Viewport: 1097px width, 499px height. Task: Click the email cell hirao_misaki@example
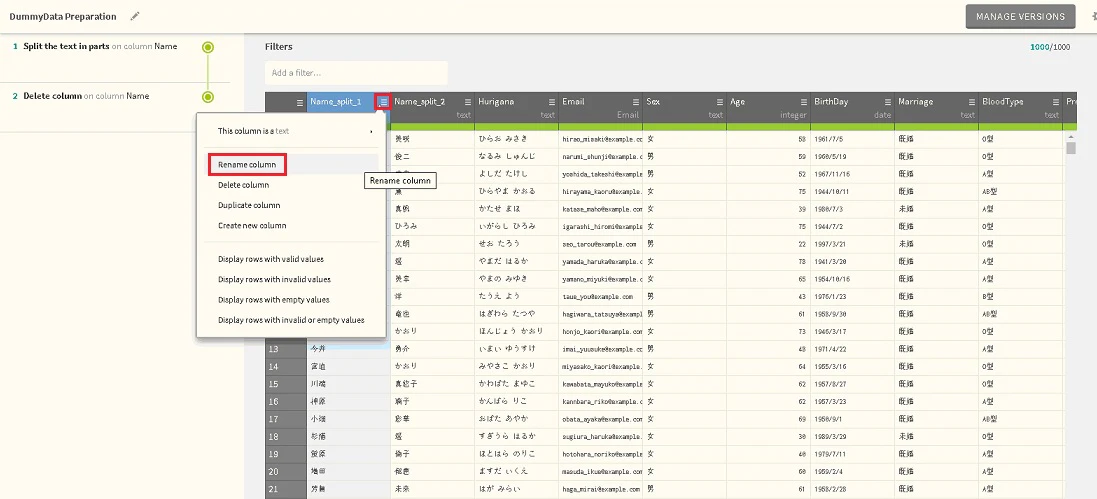pyautogui.click(x=600, y=139)
